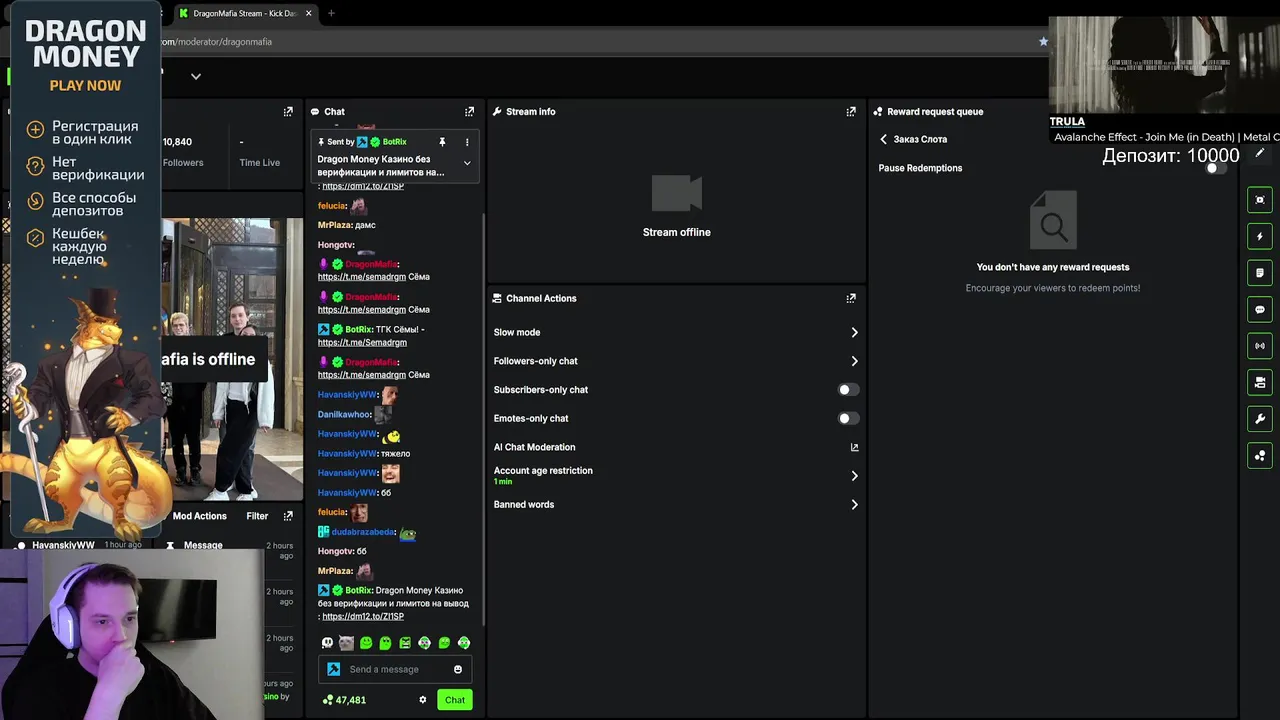Click the Message mod action entry
This screenshot has width=1280, height=720.
click(x=203, y=546)
